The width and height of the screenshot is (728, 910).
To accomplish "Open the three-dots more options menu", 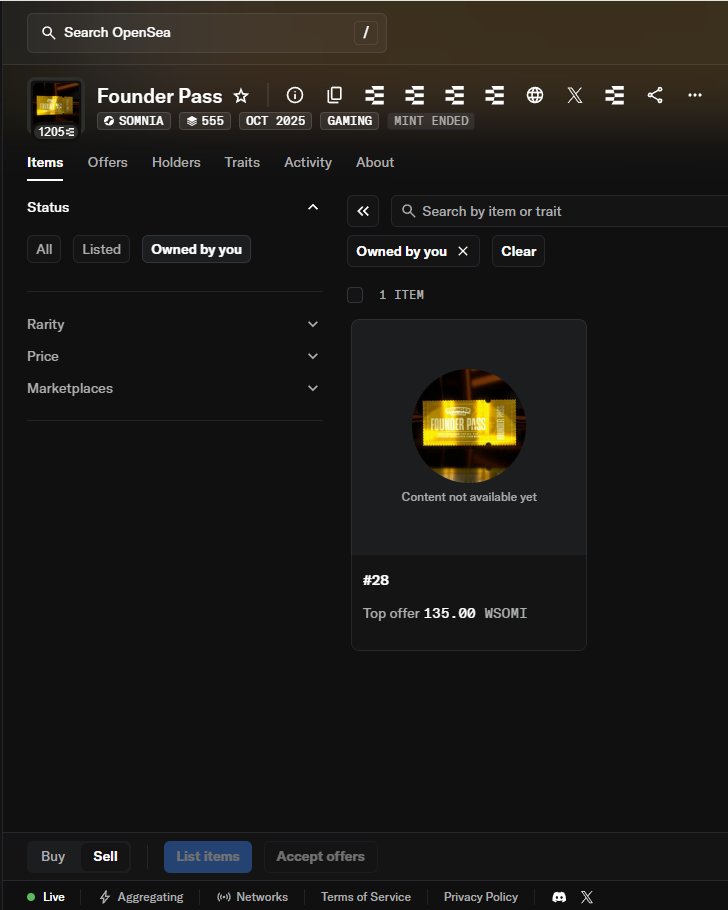I will 695,95.
